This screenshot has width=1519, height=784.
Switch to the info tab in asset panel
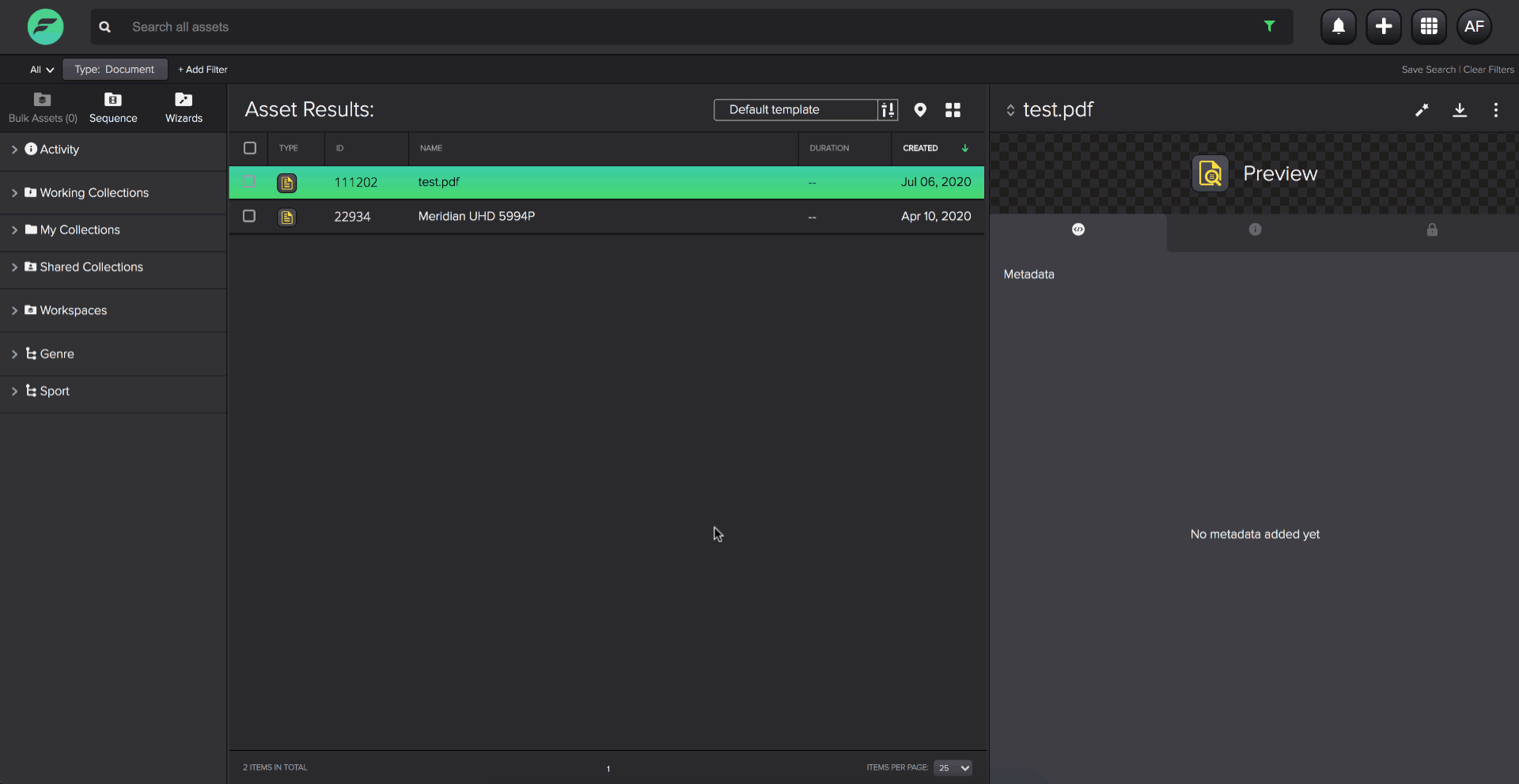[1255, 229]
